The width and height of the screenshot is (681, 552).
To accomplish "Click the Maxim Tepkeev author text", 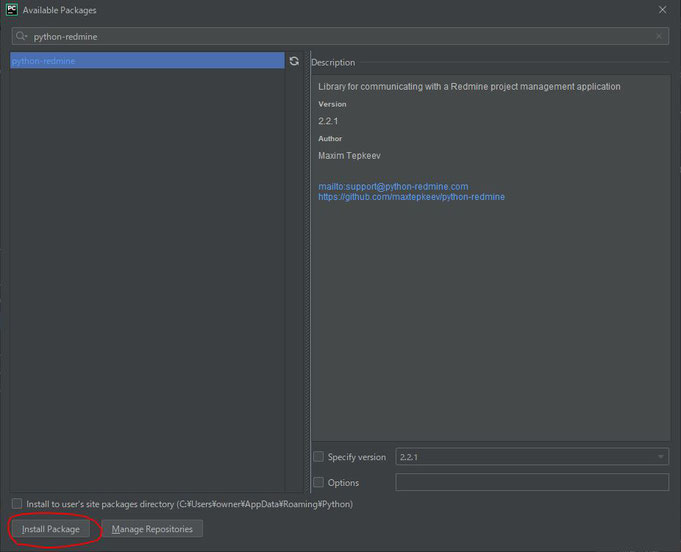I will (349, 155).
